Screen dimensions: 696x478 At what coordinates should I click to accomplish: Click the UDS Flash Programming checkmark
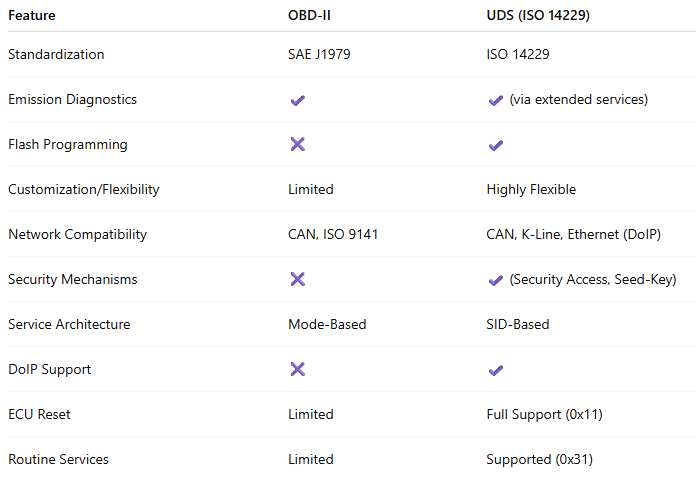(x=495, y=145)
